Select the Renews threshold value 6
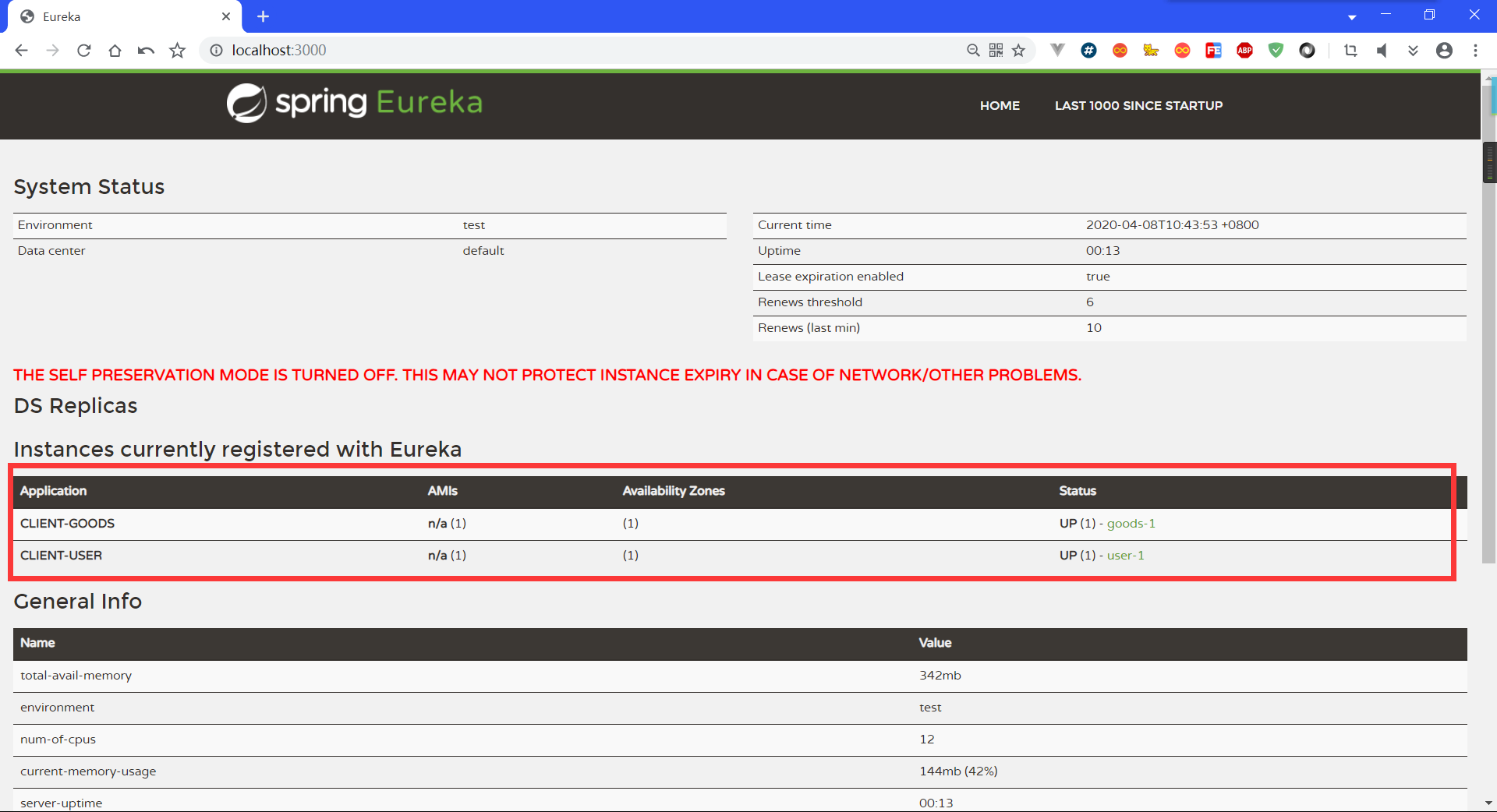This screenshot has height=812, width=1497. click(1090, 302)
